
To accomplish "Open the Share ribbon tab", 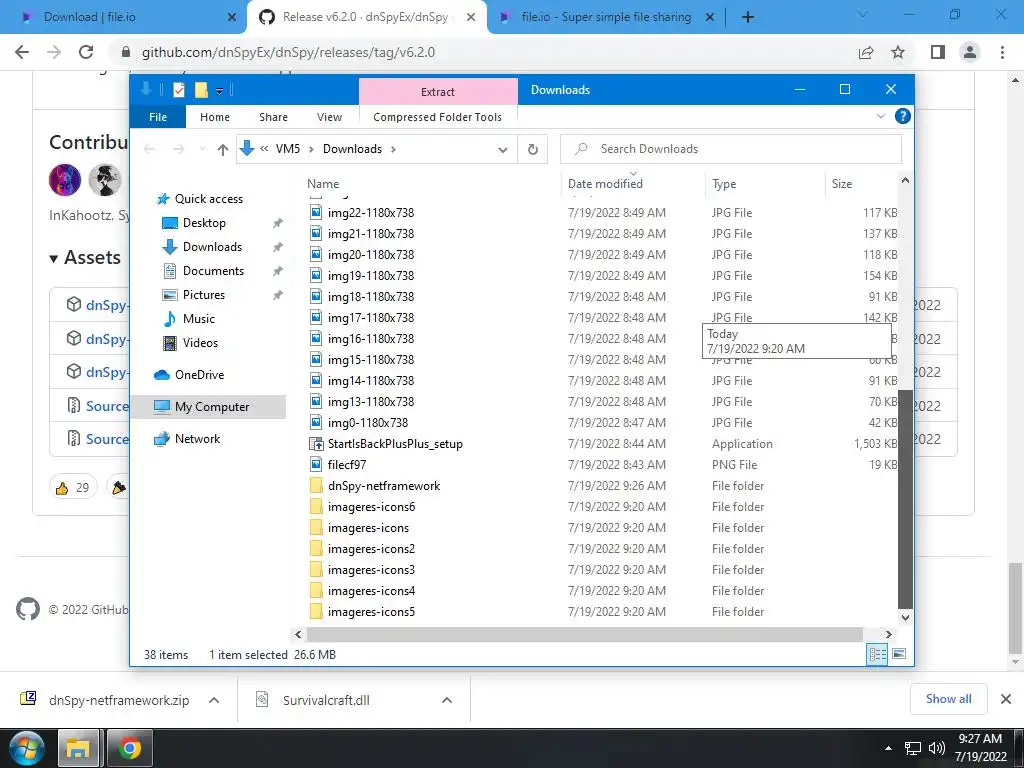I will point(273,117).
